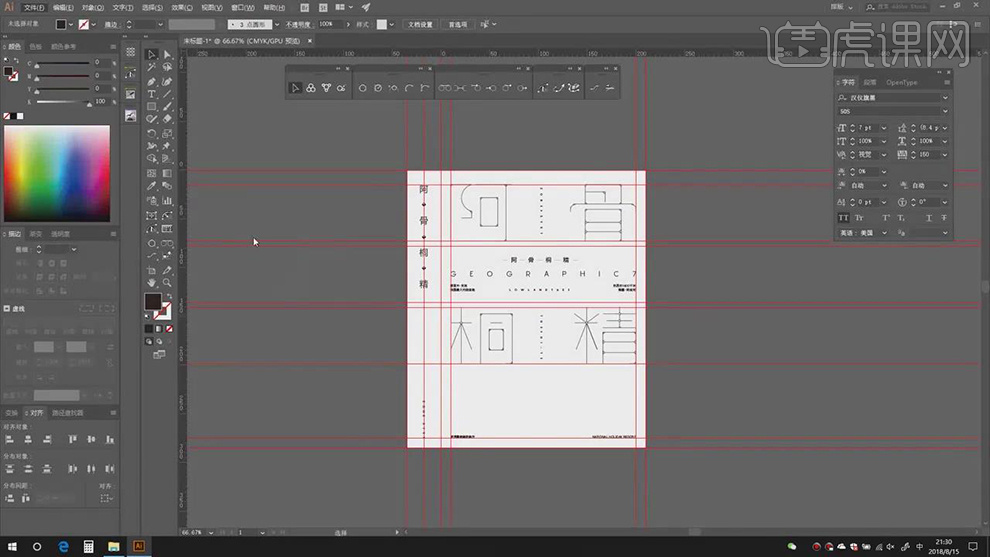Screen dimensions: 990x557
Task: Open the font family dropdown 汉仪旗黑
Action: pos(945,98)
